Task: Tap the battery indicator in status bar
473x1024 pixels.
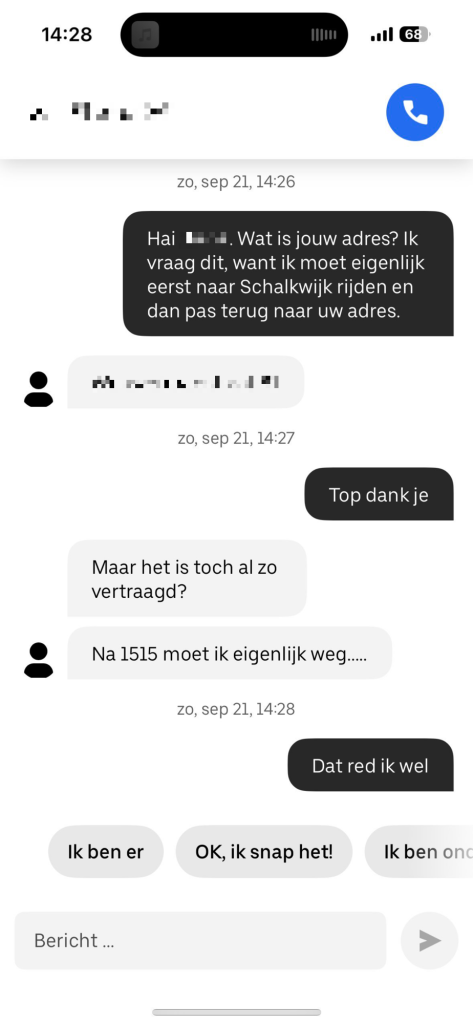Action: point(415,35)
